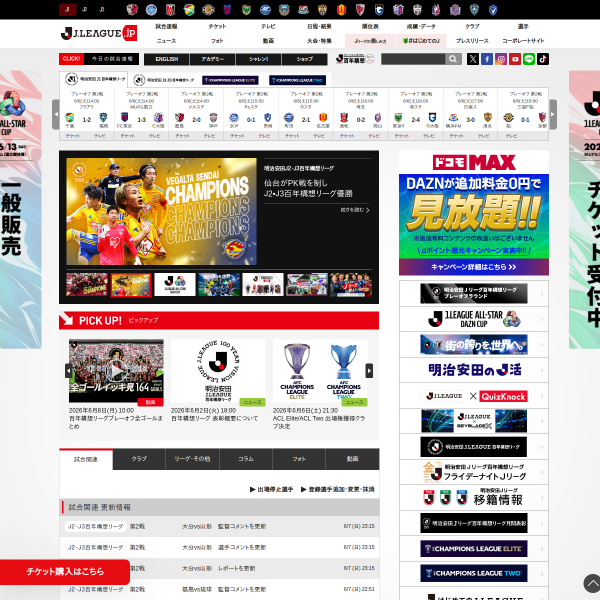The height and width of the screenshot is (600, 600).
Task: Click the Gamba Osaka crest in top bar
Action: coord(379,10)
